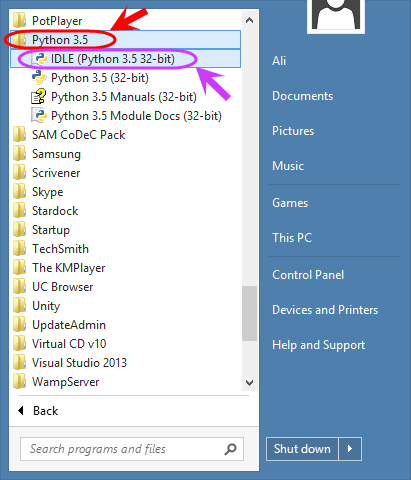The image size is (411, 480).
Task: Click the WampServer folder icon
Action: tap(19, 382)
